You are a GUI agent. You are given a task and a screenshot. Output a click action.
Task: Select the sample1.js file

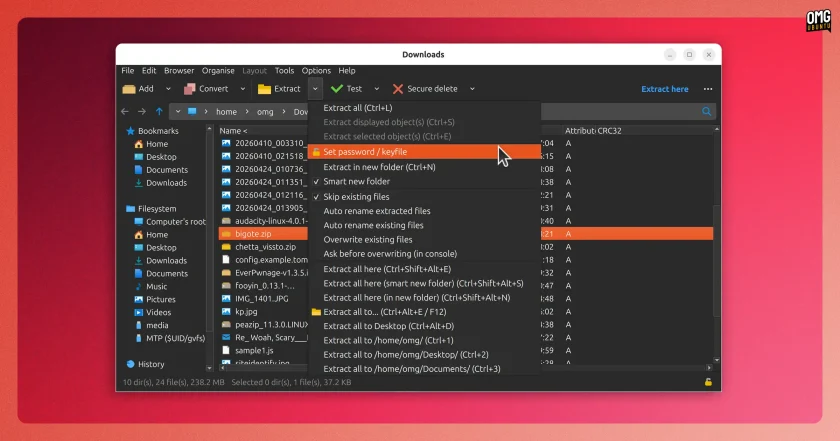click(x=254, y=350)
